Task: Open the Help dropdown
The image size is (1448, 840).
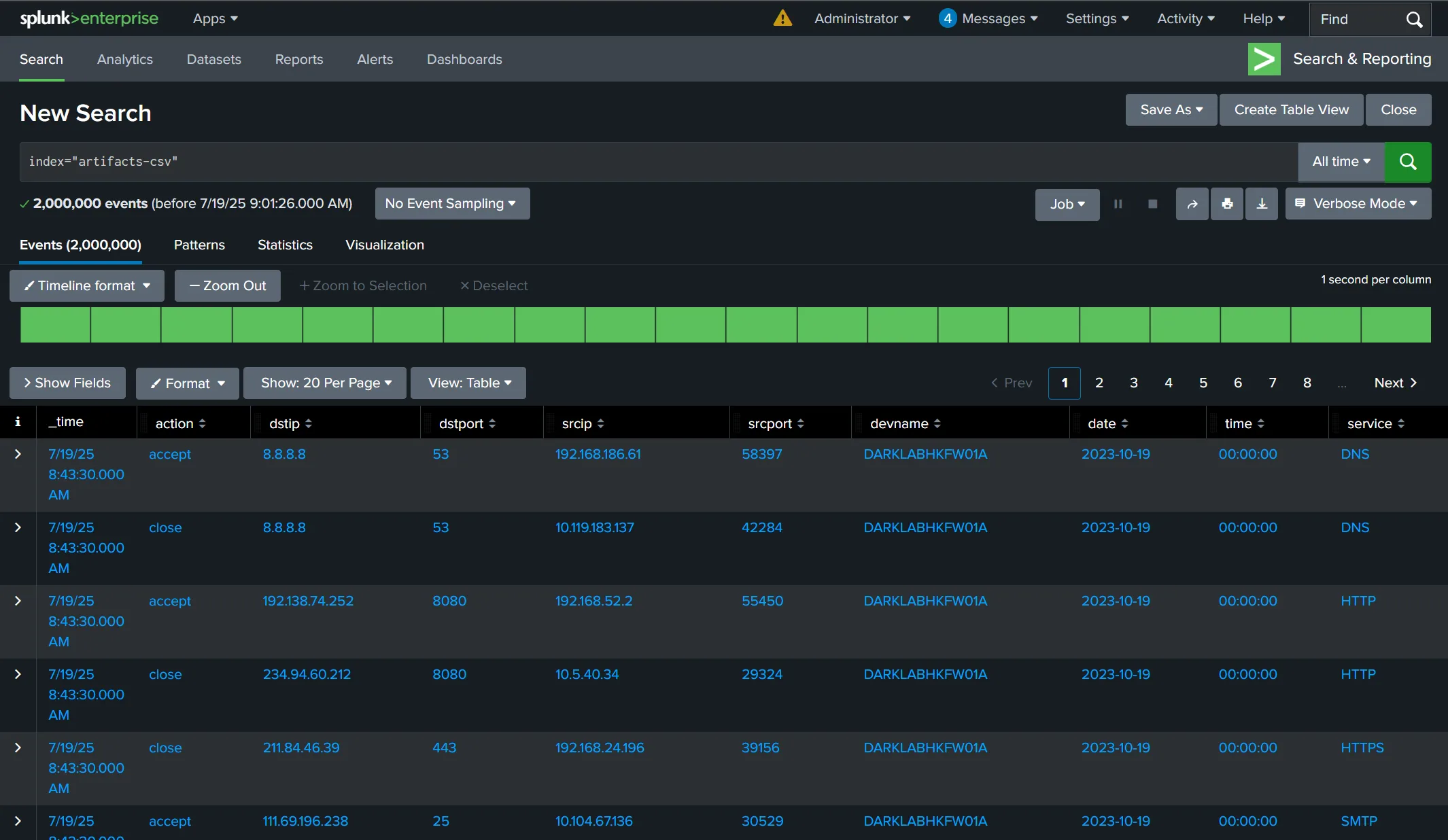Action: point(1264,18)
